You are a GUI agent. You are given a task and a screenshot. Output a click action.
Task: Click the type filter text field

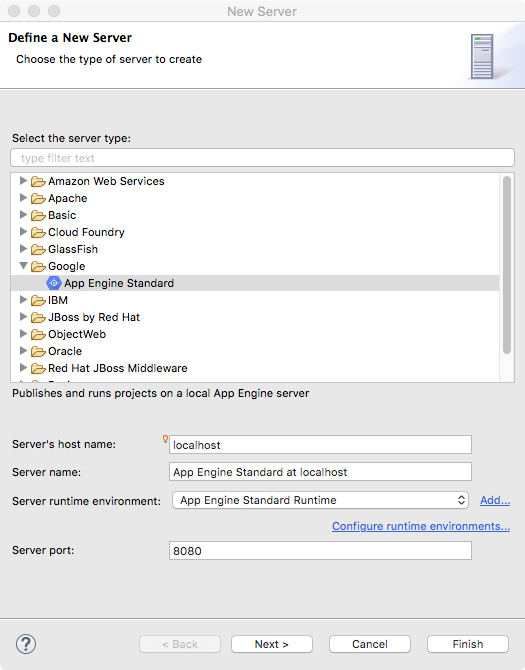tap(262, 158)
